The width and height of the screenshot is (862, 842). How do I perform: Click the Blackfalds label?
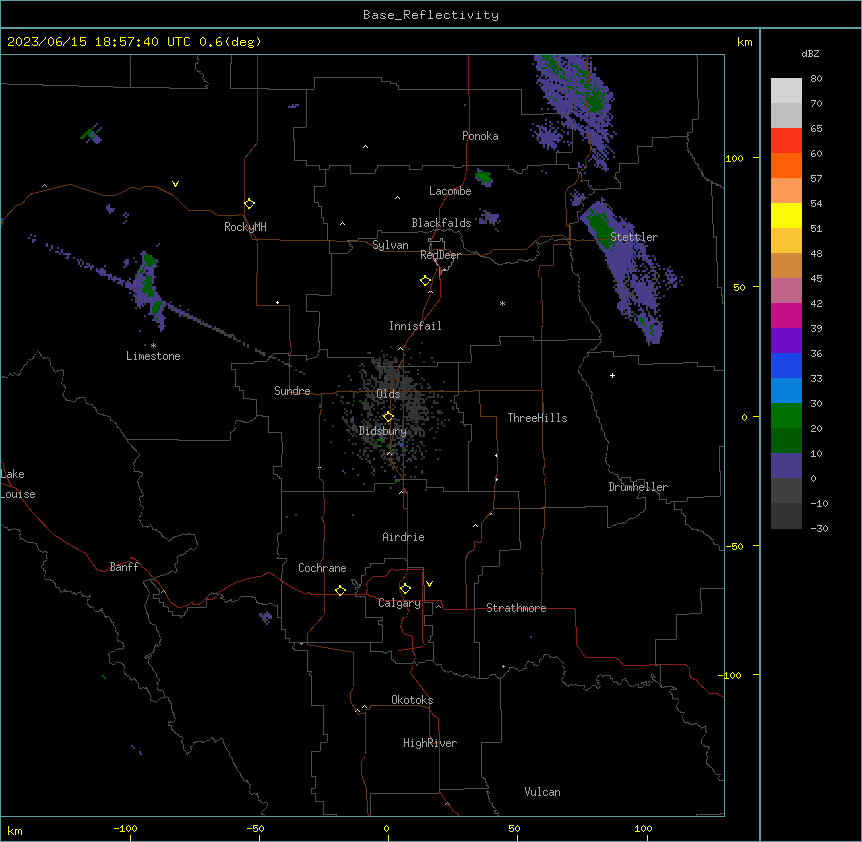click(x=441, y=223)
